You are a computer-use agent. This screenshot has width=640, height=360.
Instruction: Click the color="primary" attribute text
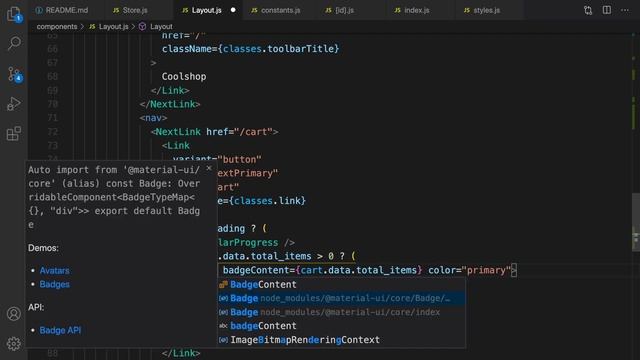pos(469,270)
